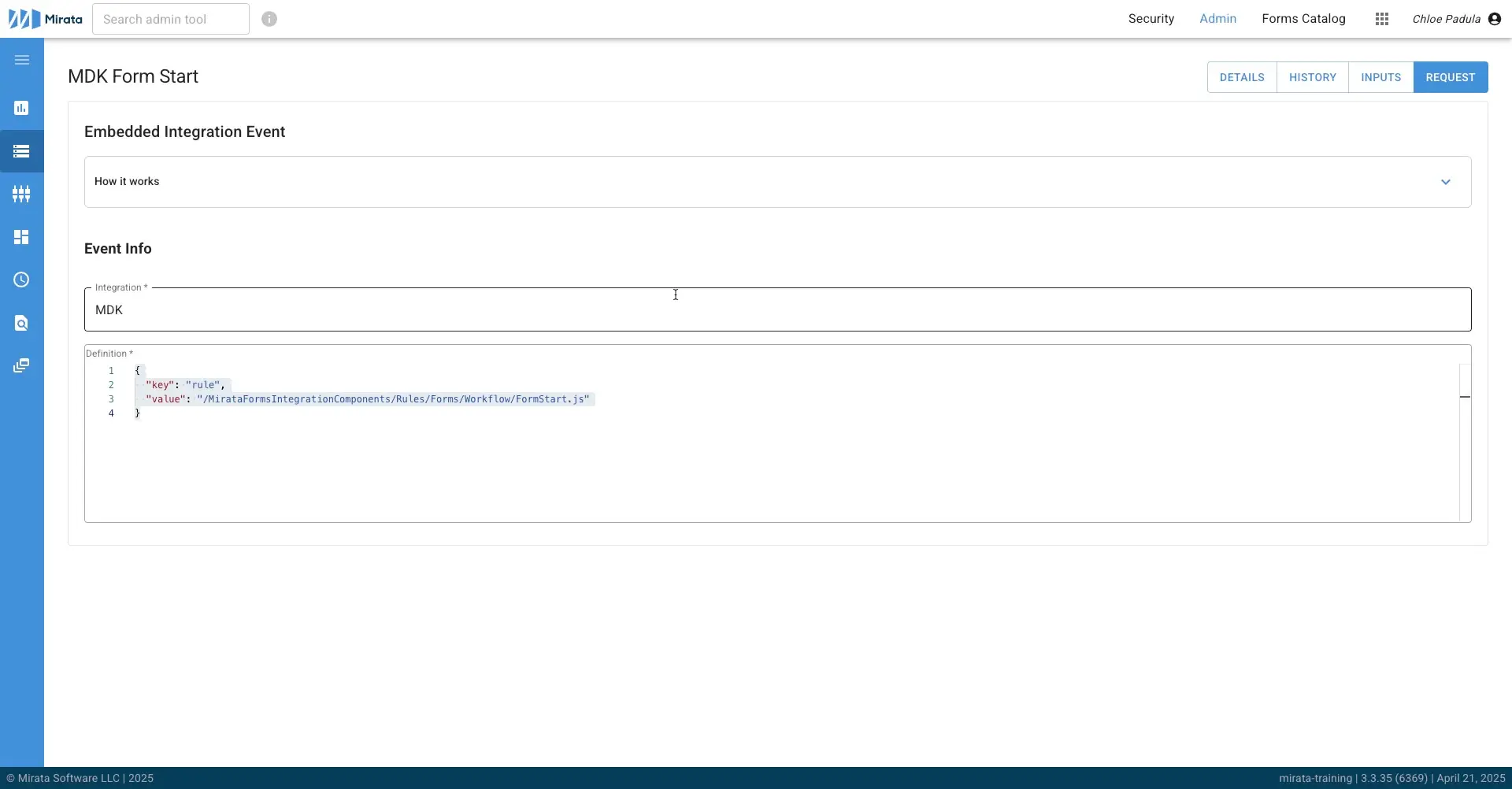The width and height of the screenshot is (1512, 789).
Task: Select the bar chart dashboard icon in sidebar
Action: (x=21, y=108)
